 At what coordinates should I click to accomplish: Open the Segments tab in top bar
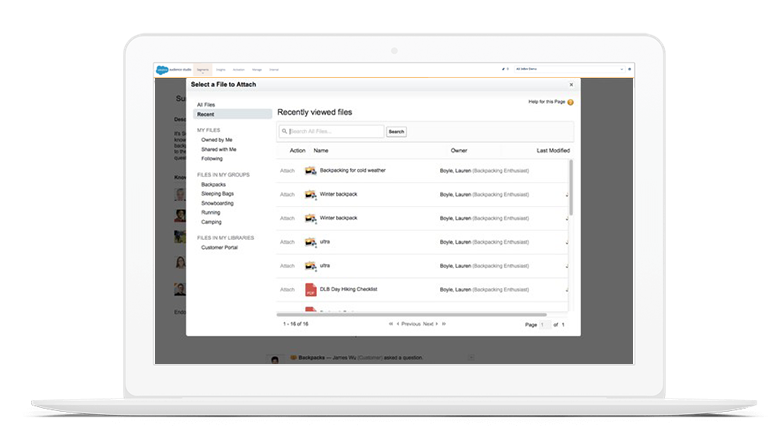[203, 69]
